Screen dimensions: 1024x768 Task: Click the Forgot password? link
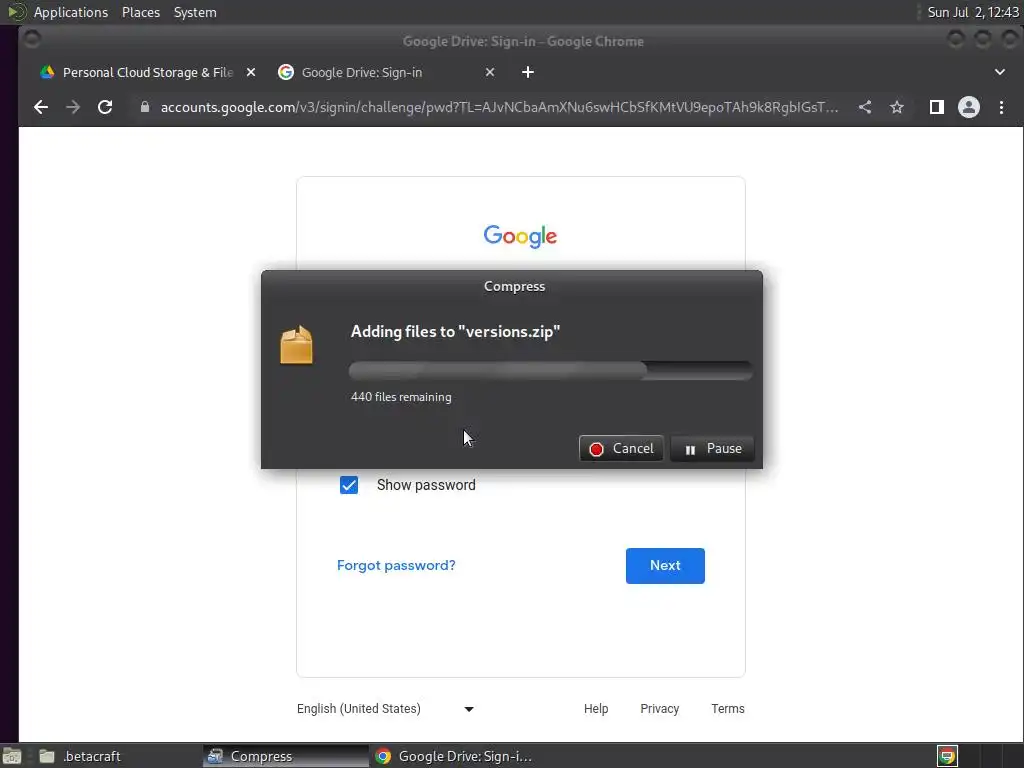(x=396, y=566)
